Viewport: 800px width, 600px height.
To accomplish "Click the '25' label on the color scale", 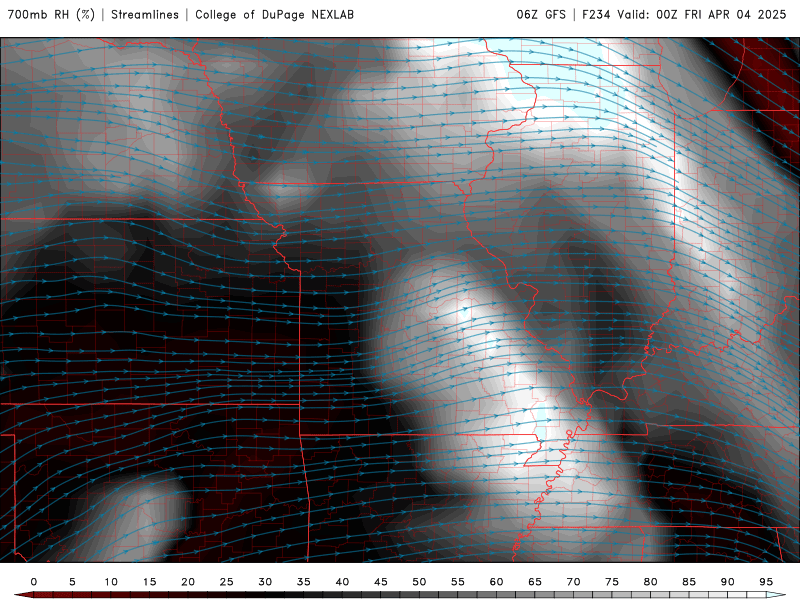I will point(227,582).
